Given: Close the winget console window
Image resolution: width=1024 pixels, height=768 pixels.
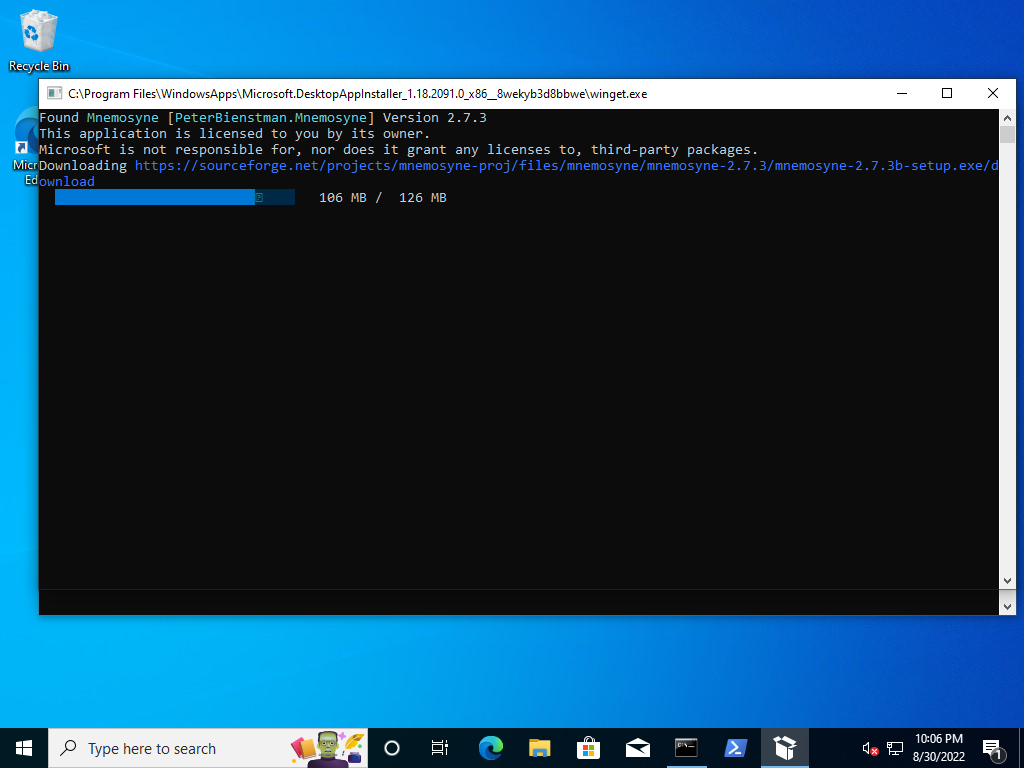Looking at the screenshot, I should 993,93.
